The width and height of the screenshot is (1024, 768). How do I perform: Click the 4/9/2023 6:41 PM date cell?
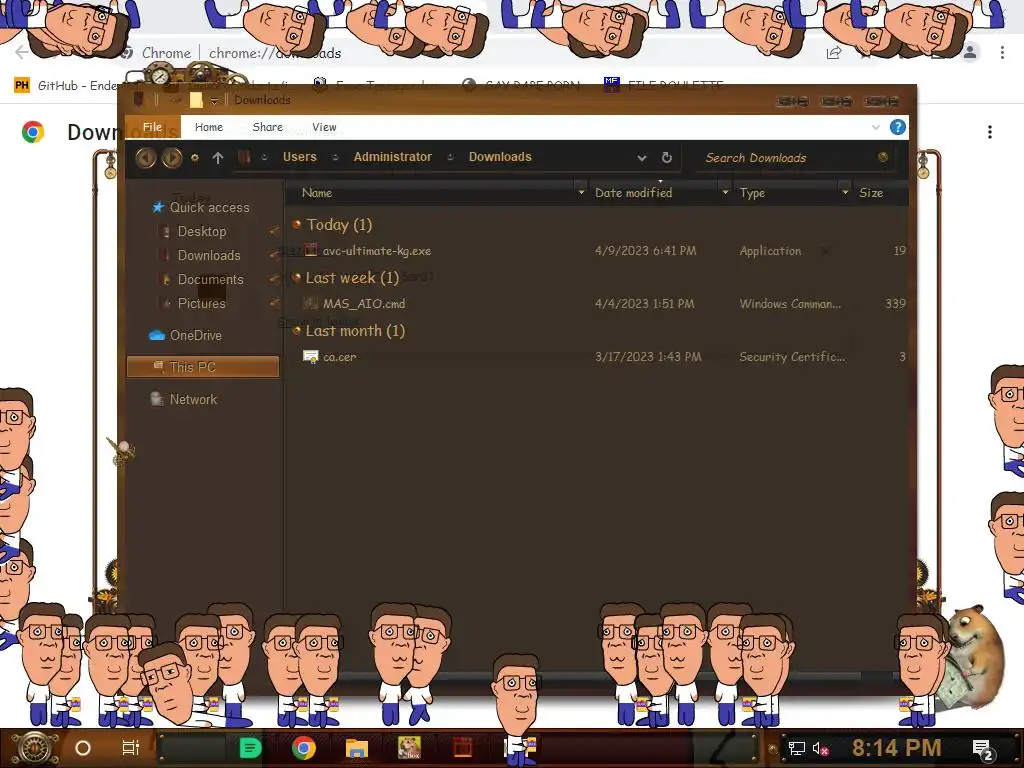645,251
